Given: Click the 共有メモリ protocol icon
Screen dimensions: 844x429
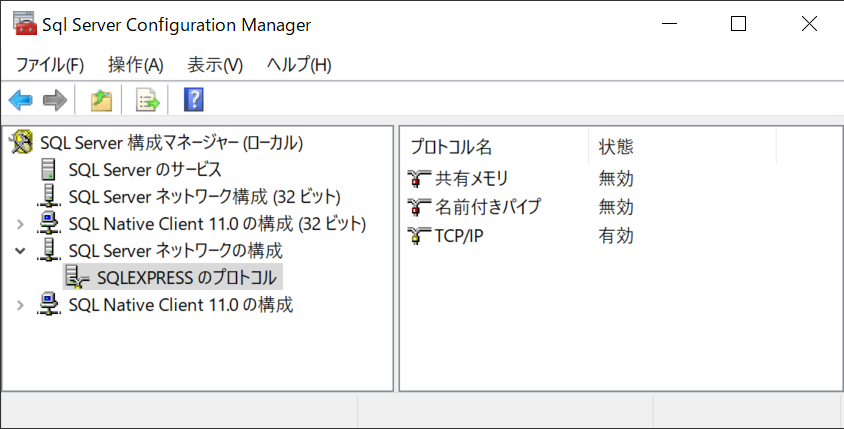Looking at the screenshot, I should pos(419,179).
